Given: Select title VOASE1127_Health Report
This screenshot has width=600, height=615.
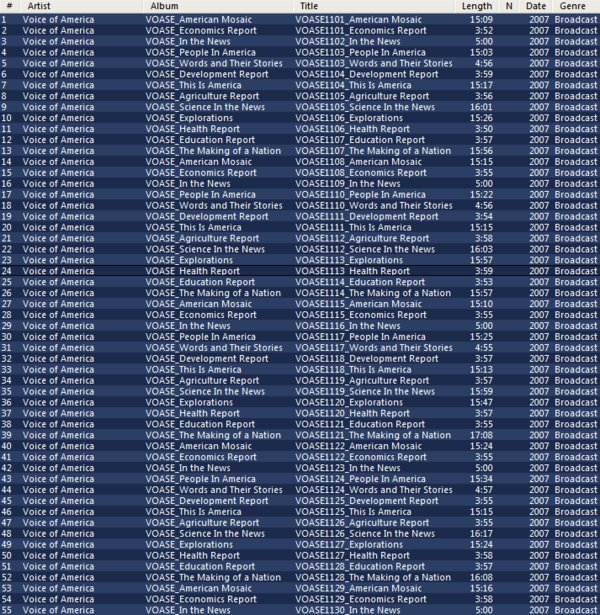Looking at the screenshot, I should 353,556.
